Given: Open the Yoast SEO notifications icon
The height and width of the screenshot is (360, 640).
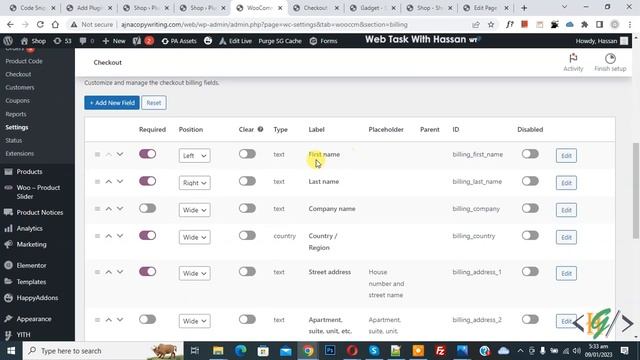Looking at the screenshot, I should click(143, 41).
